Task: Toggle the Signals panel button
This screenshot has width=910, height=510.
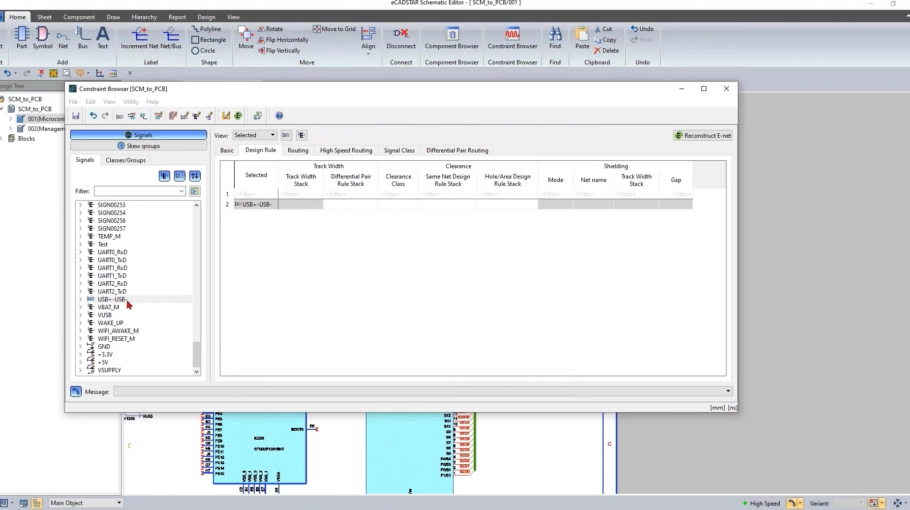Action: [x=138, y=135]
